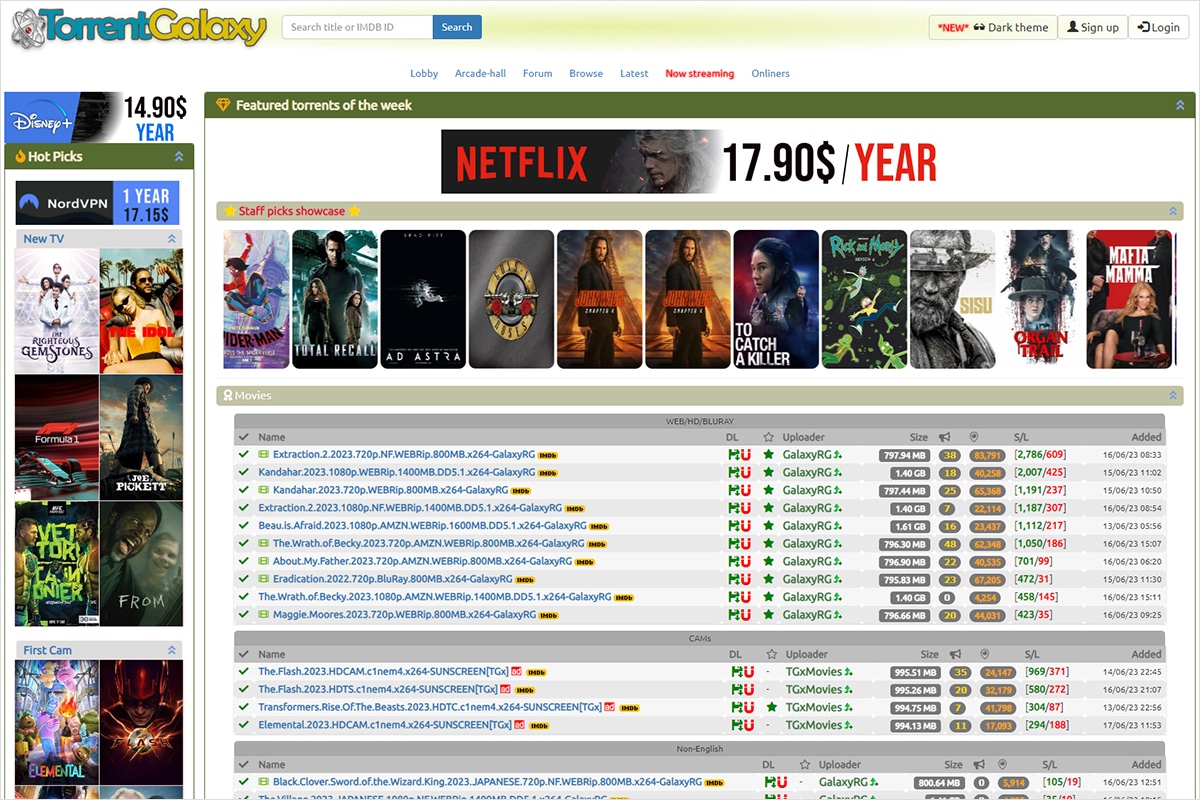Open Elemental poster under First Cam
This screenshot has height=800, width=1200.
coord(57,722)
